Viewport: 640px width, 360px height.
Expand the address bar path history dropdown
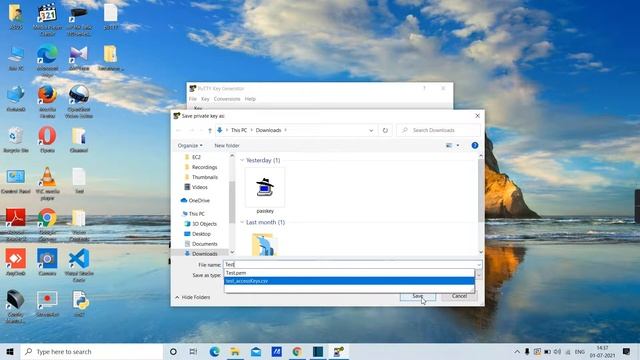click(371, 130)
